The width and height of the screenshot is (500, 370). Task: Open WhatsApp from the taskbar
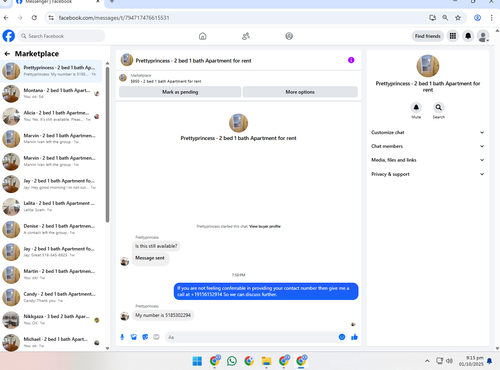(x=232, y=361)
